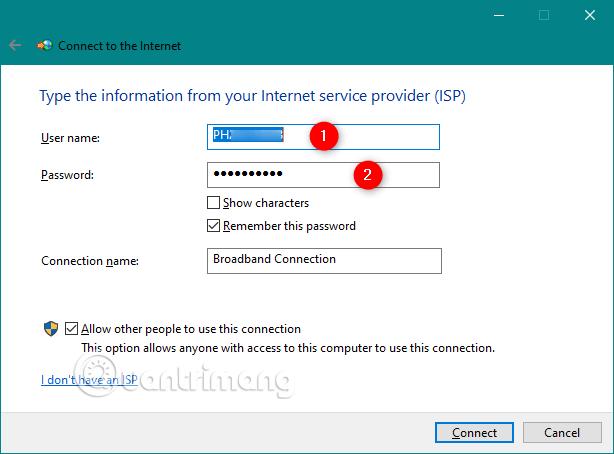Click the "Connection name:" label
Screen dimensions: 614x454
[89, 261]
